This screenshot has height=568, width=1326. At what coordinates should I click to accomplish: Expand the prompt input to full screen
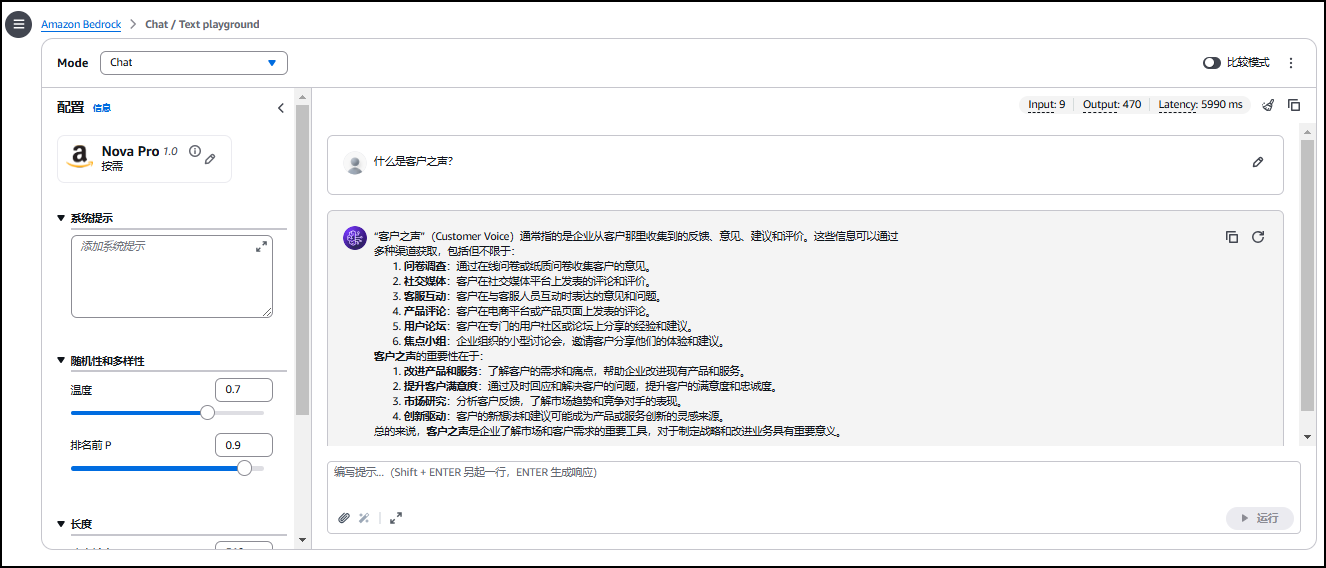(x=396, y=518)
